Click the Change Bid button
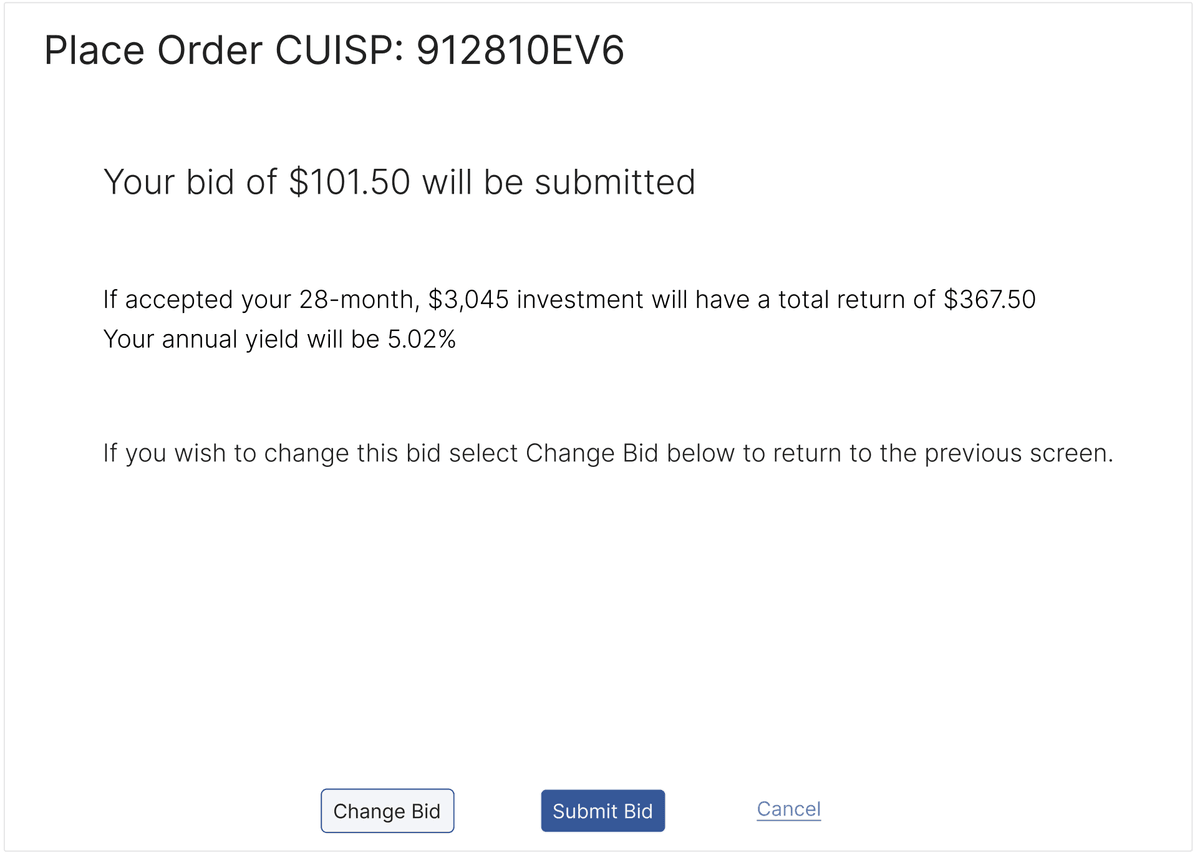The image size is (1200, 859). 387,811
